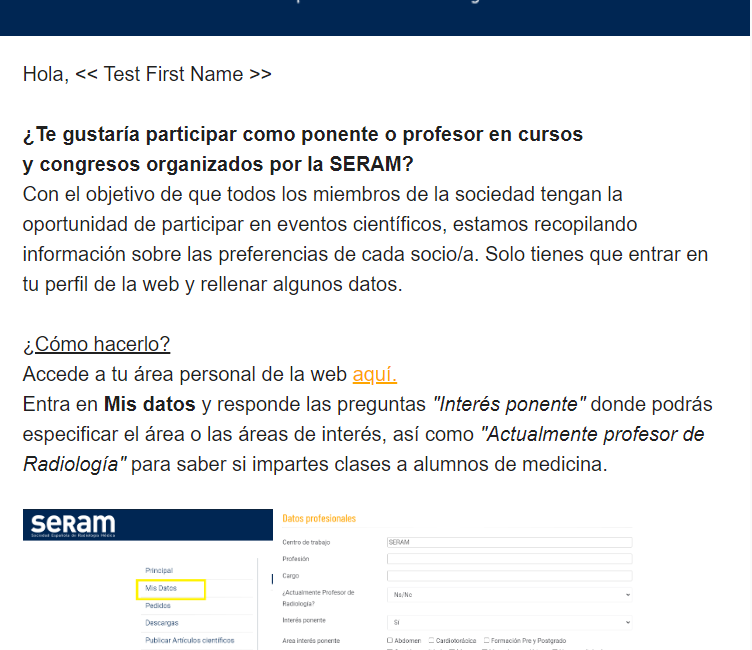Open the orange "aquí." link
Image resolution: width=752 pixels, height=650 pixels.
tap(374, 374)
